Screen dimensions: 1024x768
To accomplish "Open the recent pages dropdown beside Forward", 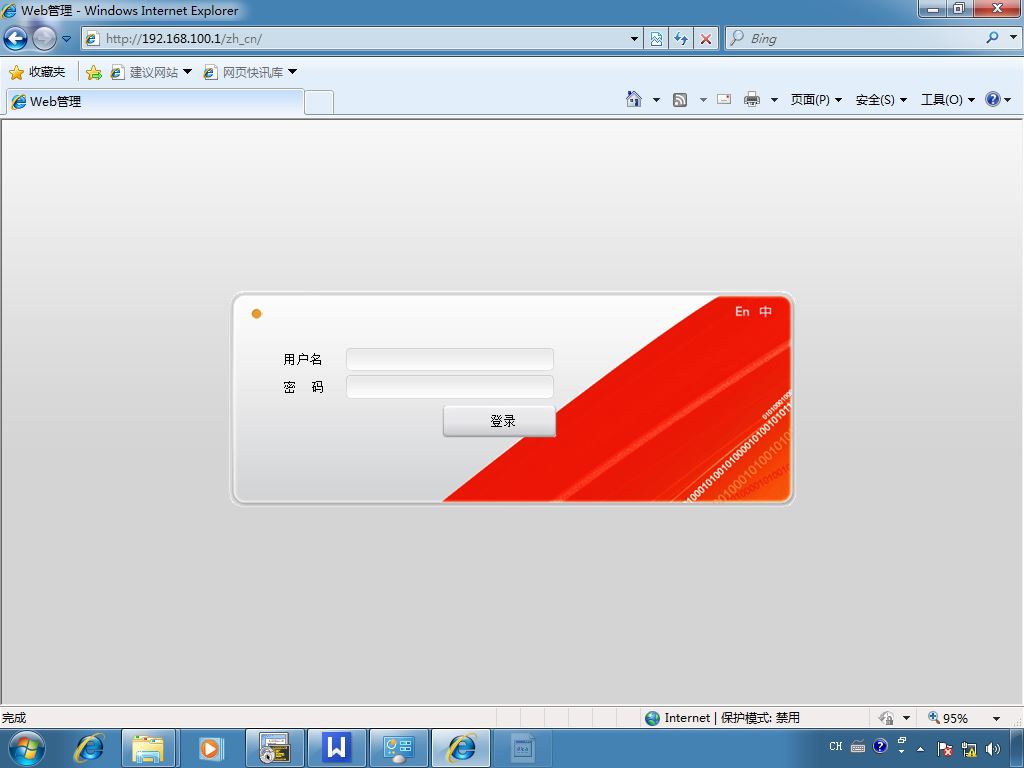I will pyautogui.click(x=67, y=39).
